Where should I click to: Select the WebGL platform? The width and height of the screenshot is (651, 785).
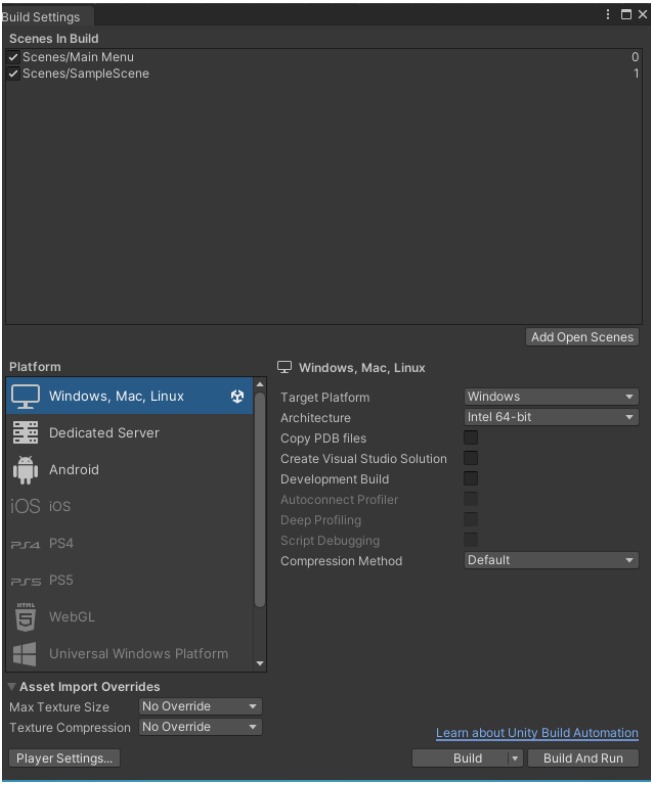[129, 617]
